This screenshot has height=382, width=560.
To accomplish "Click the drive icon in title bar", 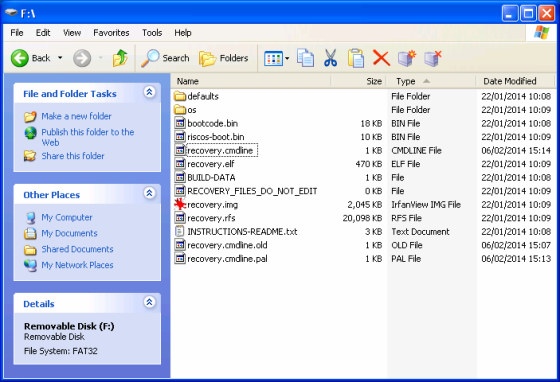I will pos(11,13).
